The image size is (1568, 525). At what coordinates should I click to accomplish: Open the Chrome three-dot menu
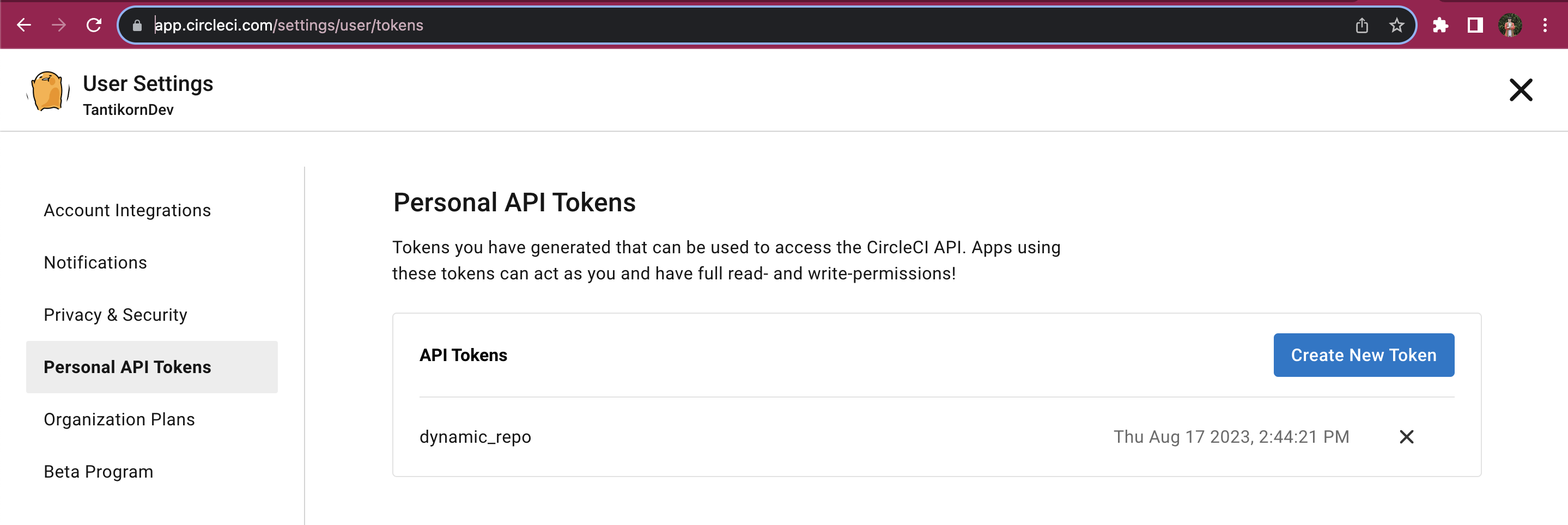(x=1545, y=26)
